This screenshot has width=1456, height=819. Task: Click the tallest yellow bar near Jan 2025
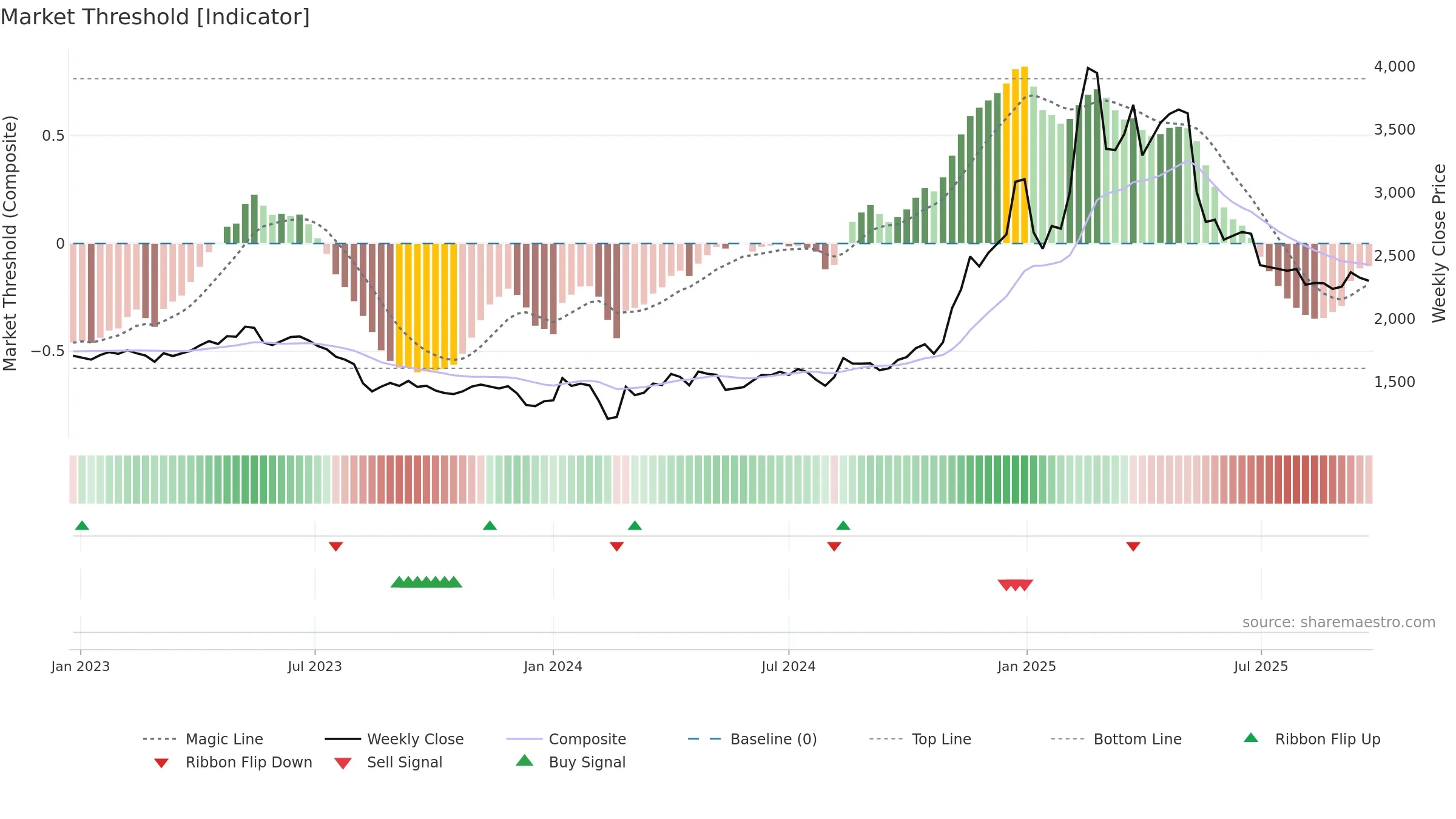tap(1025, 155)
